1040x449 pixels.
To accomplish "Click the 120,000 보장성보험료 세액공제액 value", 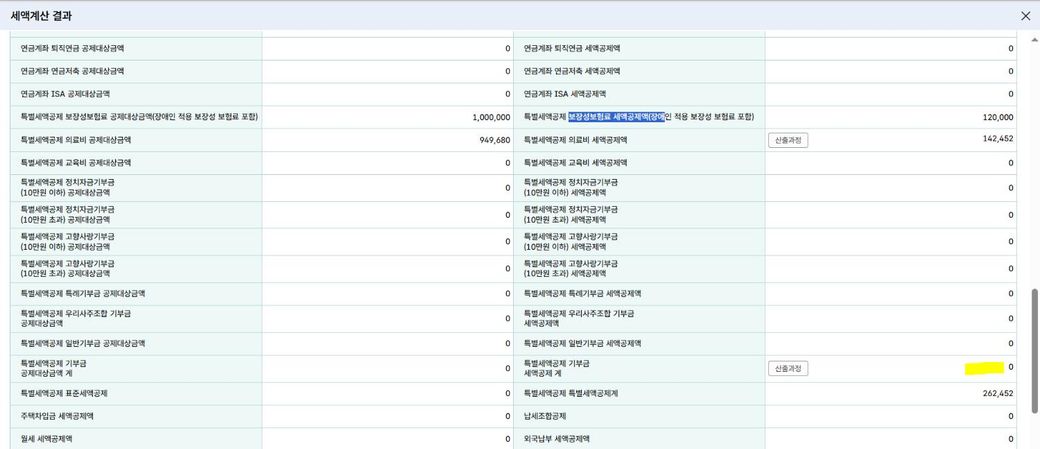I will pyautogui.click(x=997, y=118).
